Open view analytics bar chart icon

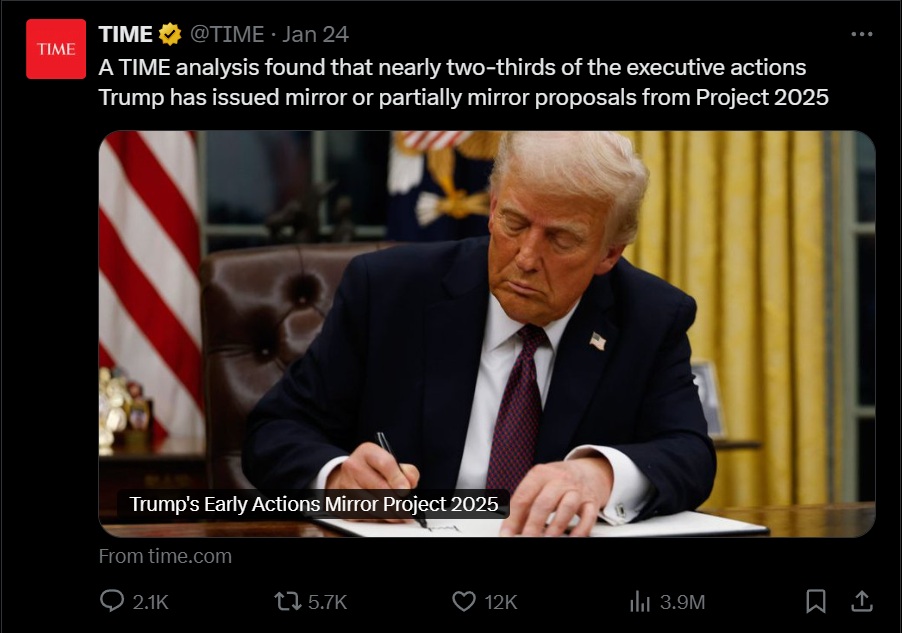click(x=640, y=602)
